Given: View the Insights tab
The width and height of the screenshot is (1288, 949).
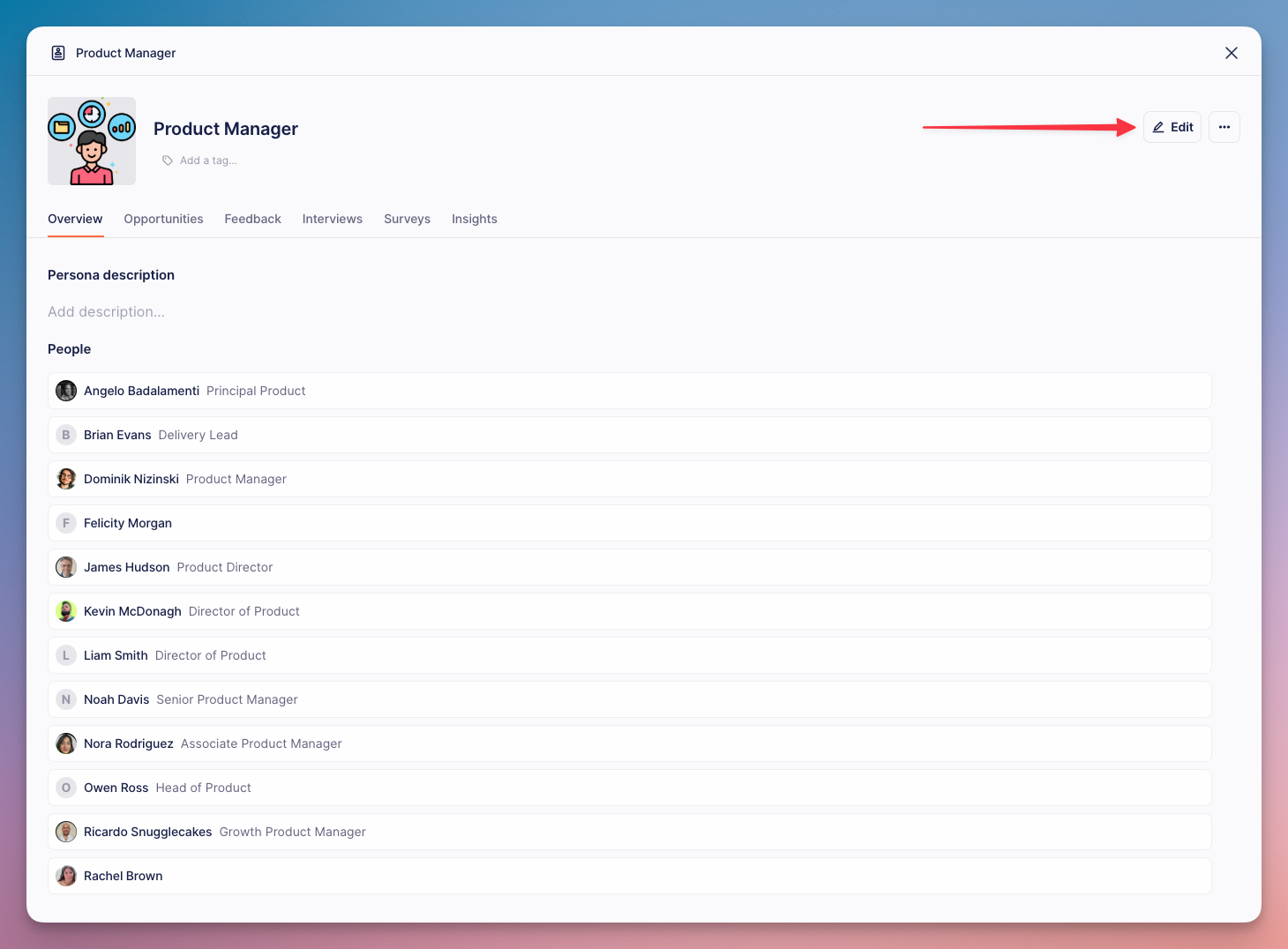Looking at the screenshot, I should [x=474, y=219].
